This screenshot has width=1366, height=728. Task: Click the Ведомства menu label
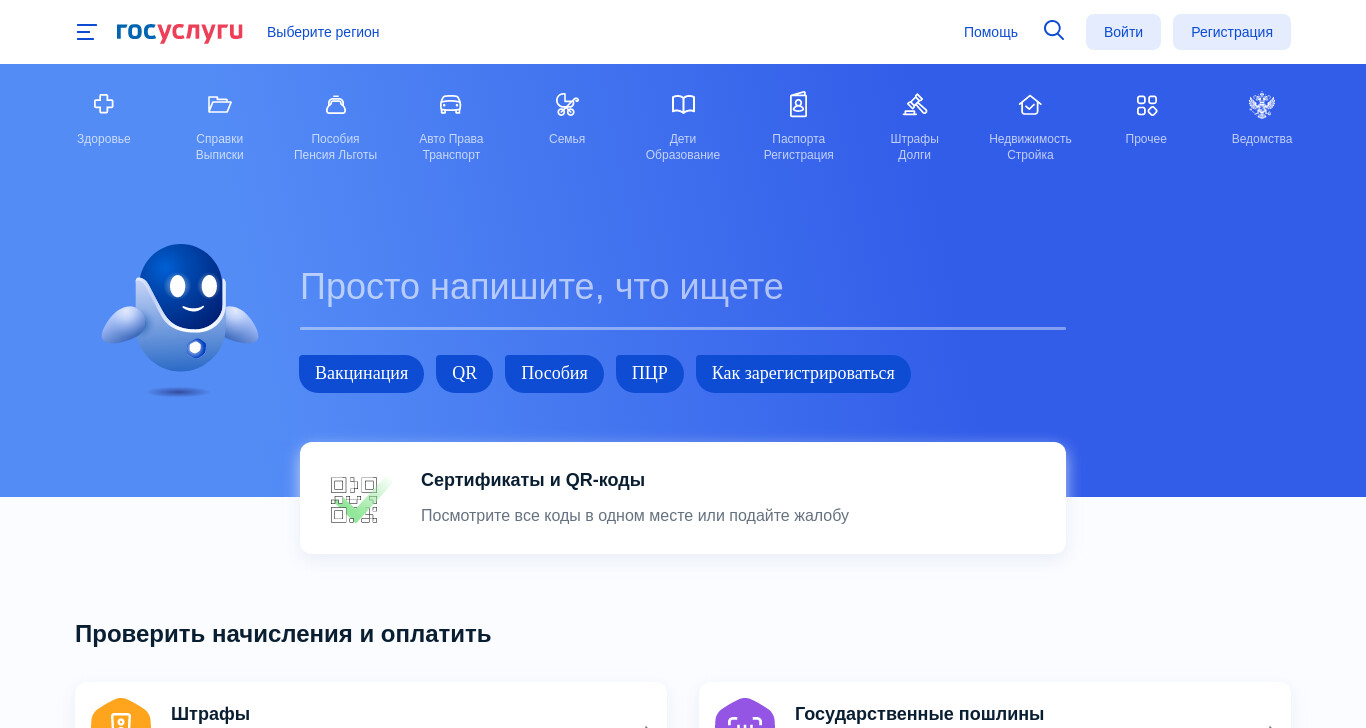point(1262,139)
